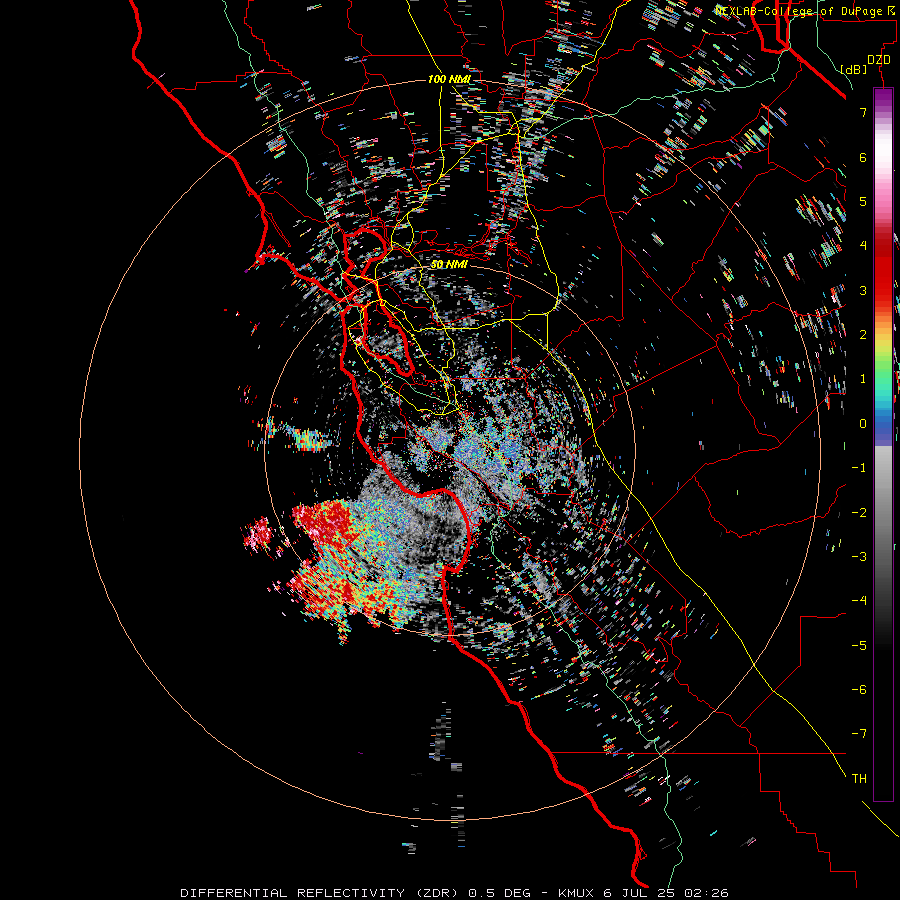Click the "-3" value on the dB scale
Image resolution: width=900 pixels, height=900 pixels.
(x=859, y=557)
